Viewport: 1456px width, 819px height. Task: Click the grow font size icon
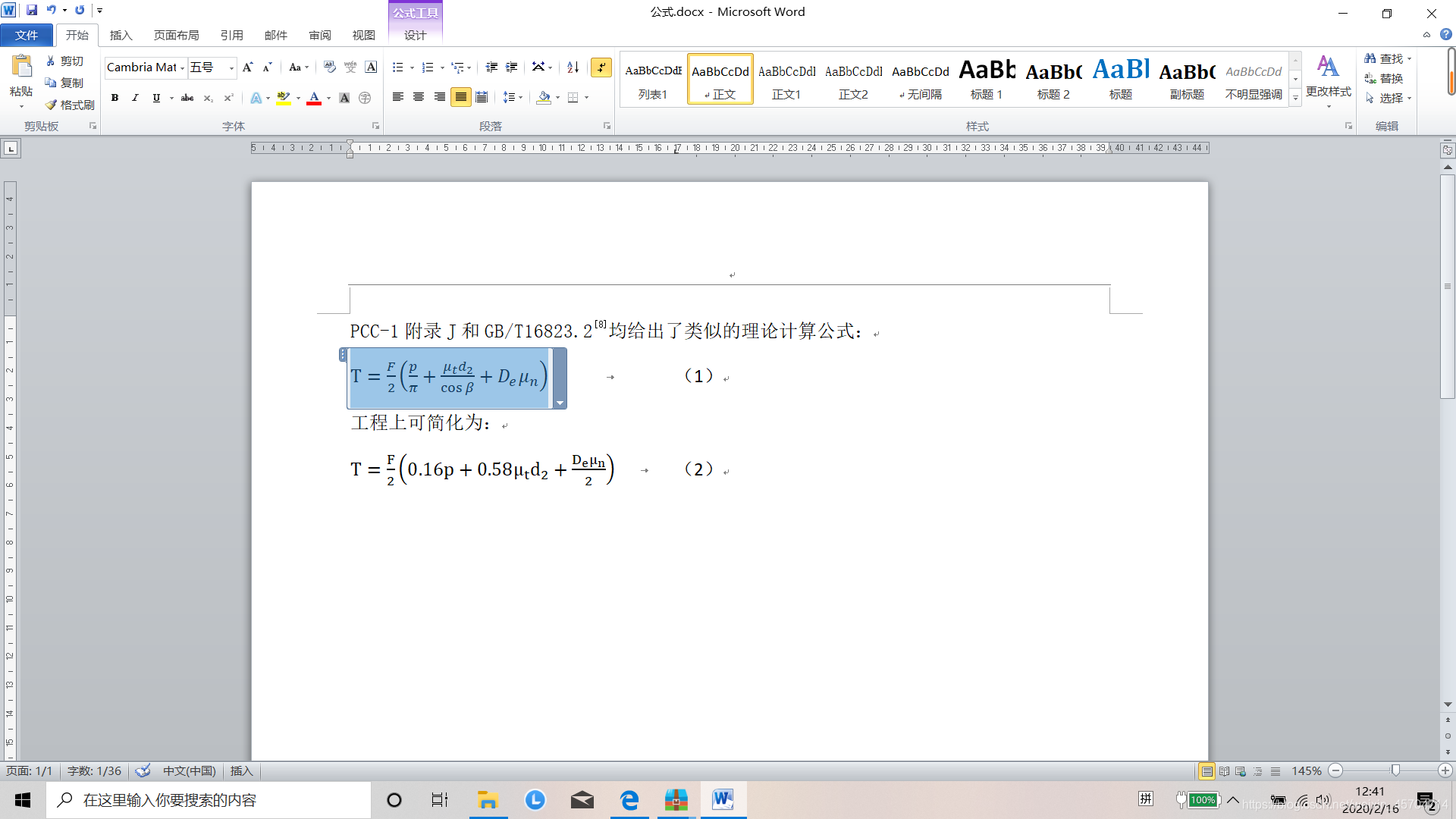pyautogui.click(x=247, y=67)
